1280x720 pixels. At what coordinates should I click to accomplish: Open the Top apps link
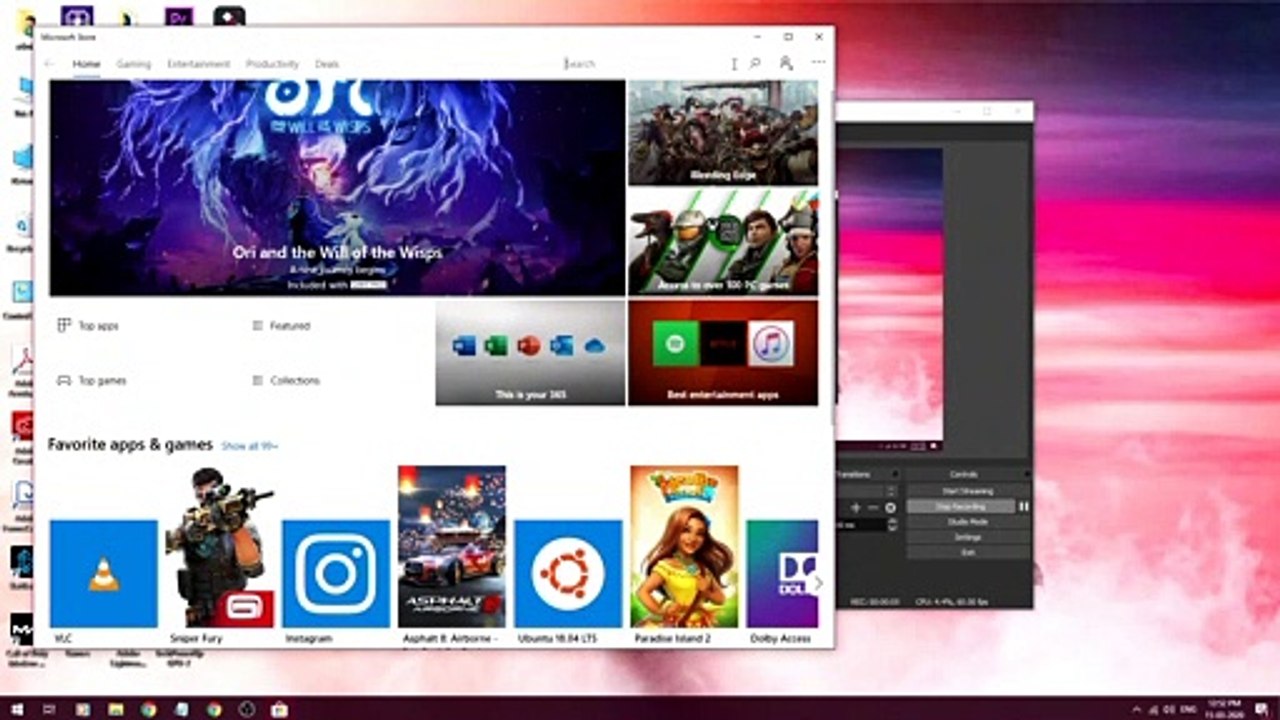tap(88, 326)
